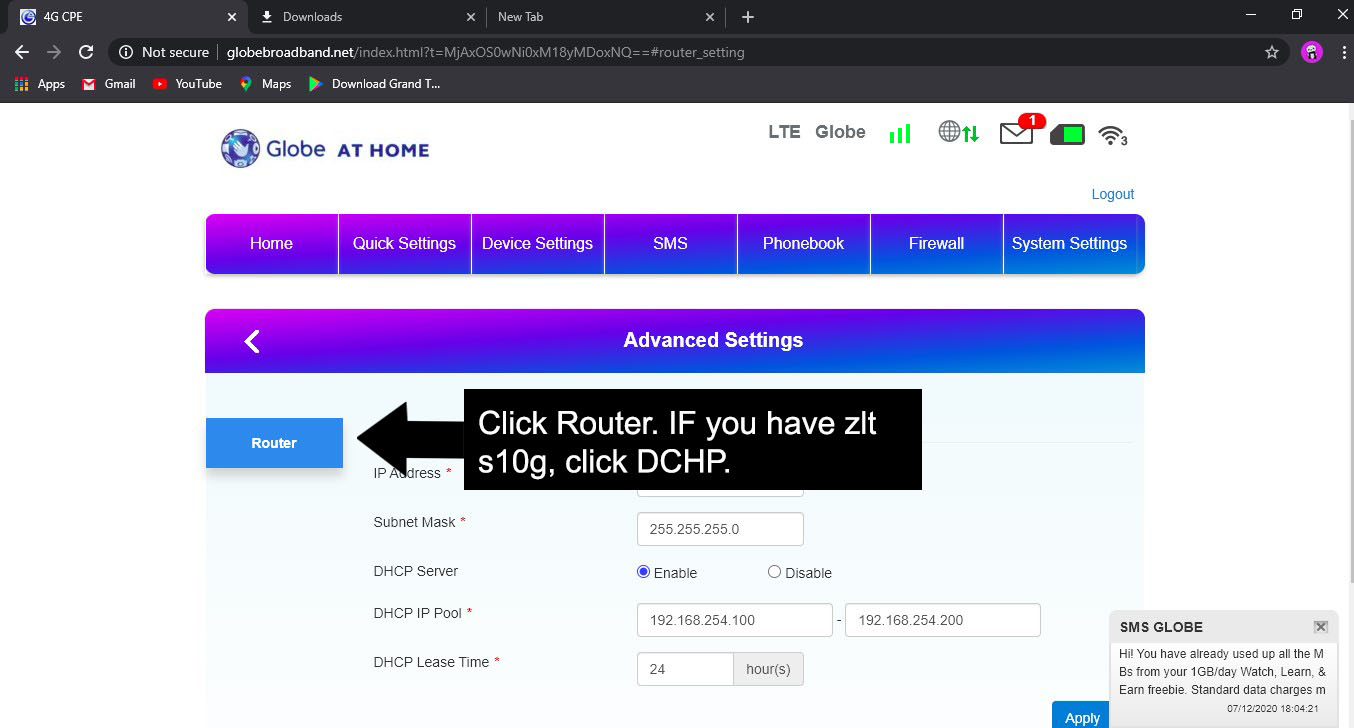The image size is (1354, 728).
Task: Open the Gmail bookmark
Action: pyautogui.click(x=109, y=84)
